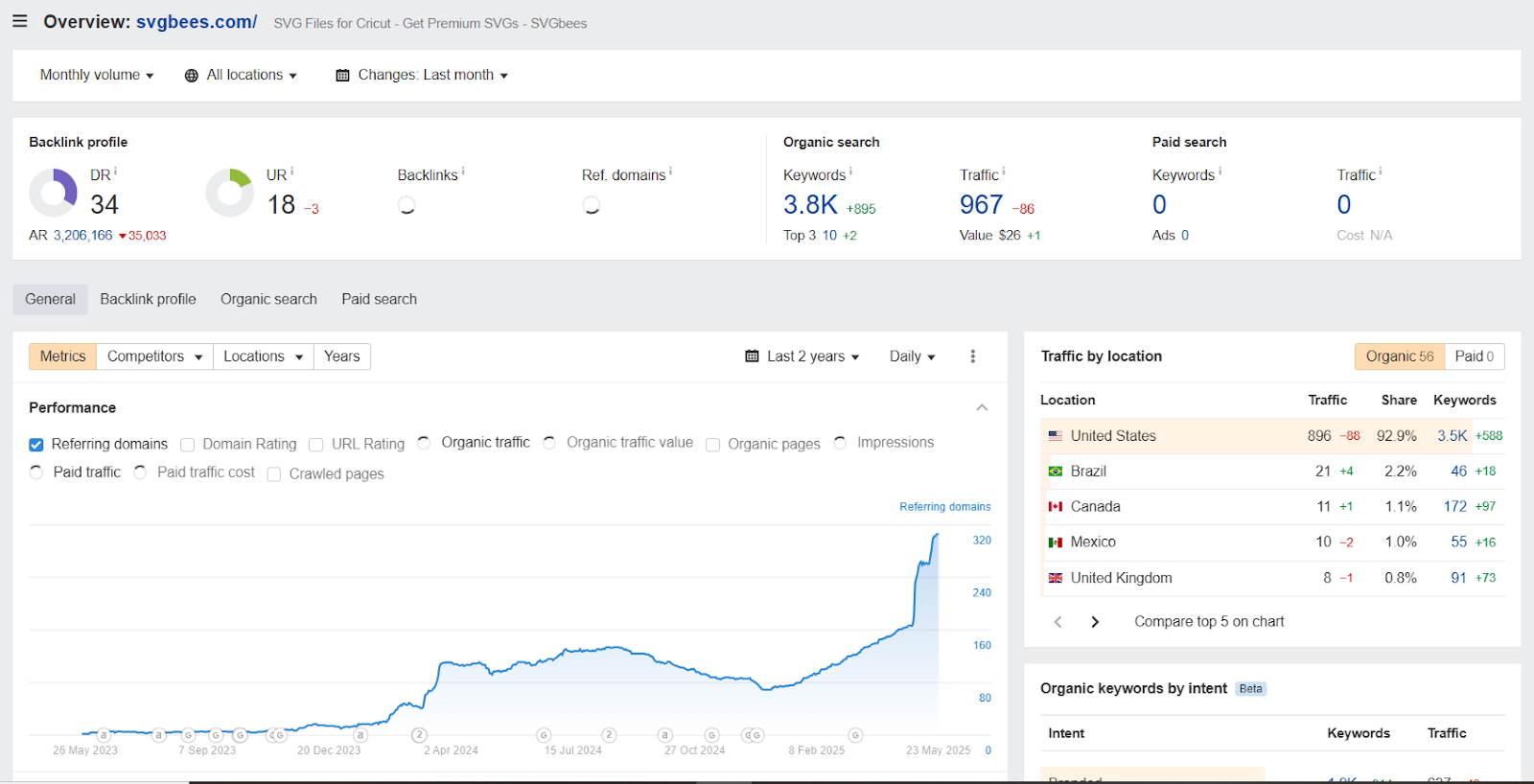Click the globe icon beside All locations
This screenshot has width=1534, height=784.
(192, 76)
